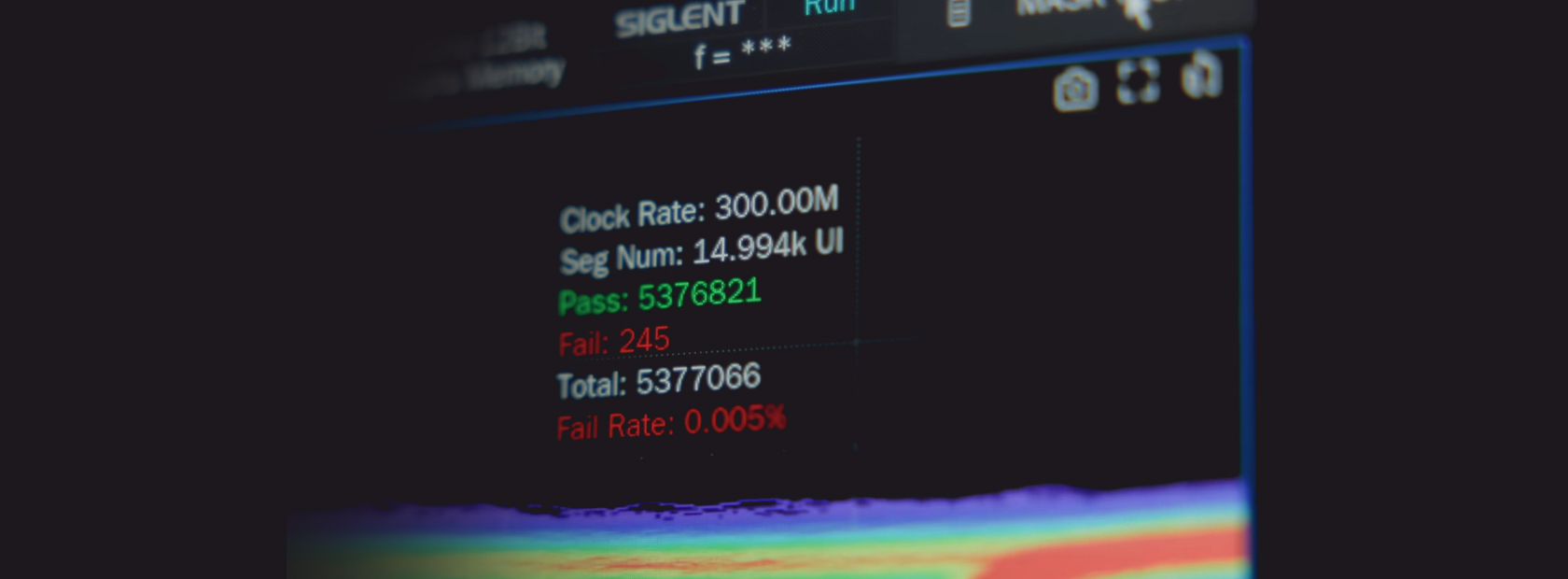Click the pointer cursor icon beside MASK
Screen dimensions: 1568x579
(1137, 11)
